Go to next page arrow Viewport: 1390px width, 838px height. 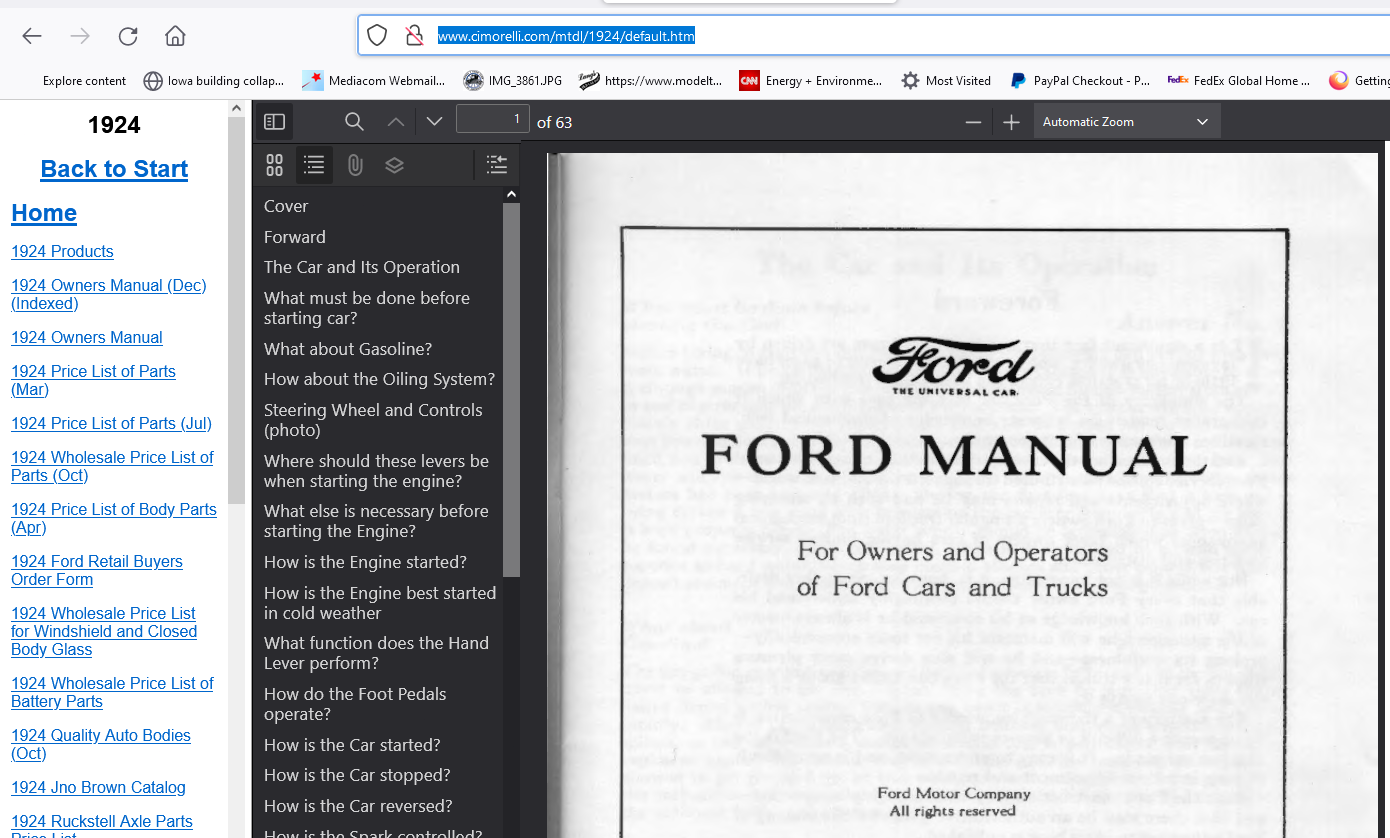434,122
